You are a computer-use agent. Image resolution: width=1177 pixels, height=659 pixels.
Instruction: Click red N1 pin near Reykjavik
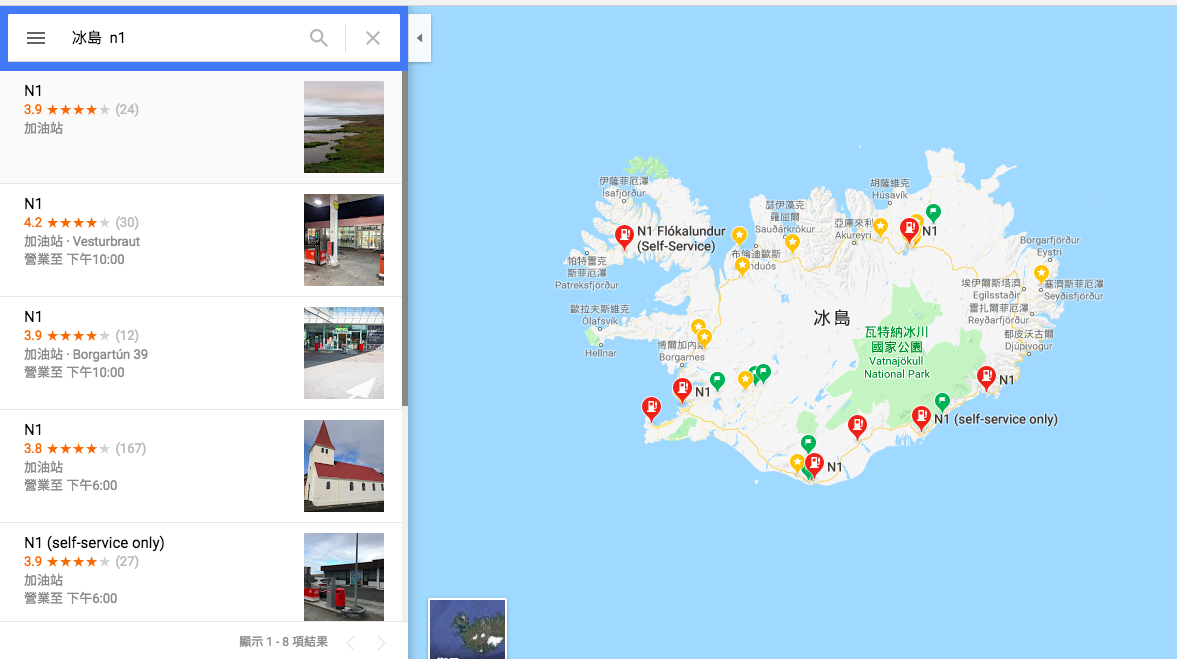tap(682, 390)
